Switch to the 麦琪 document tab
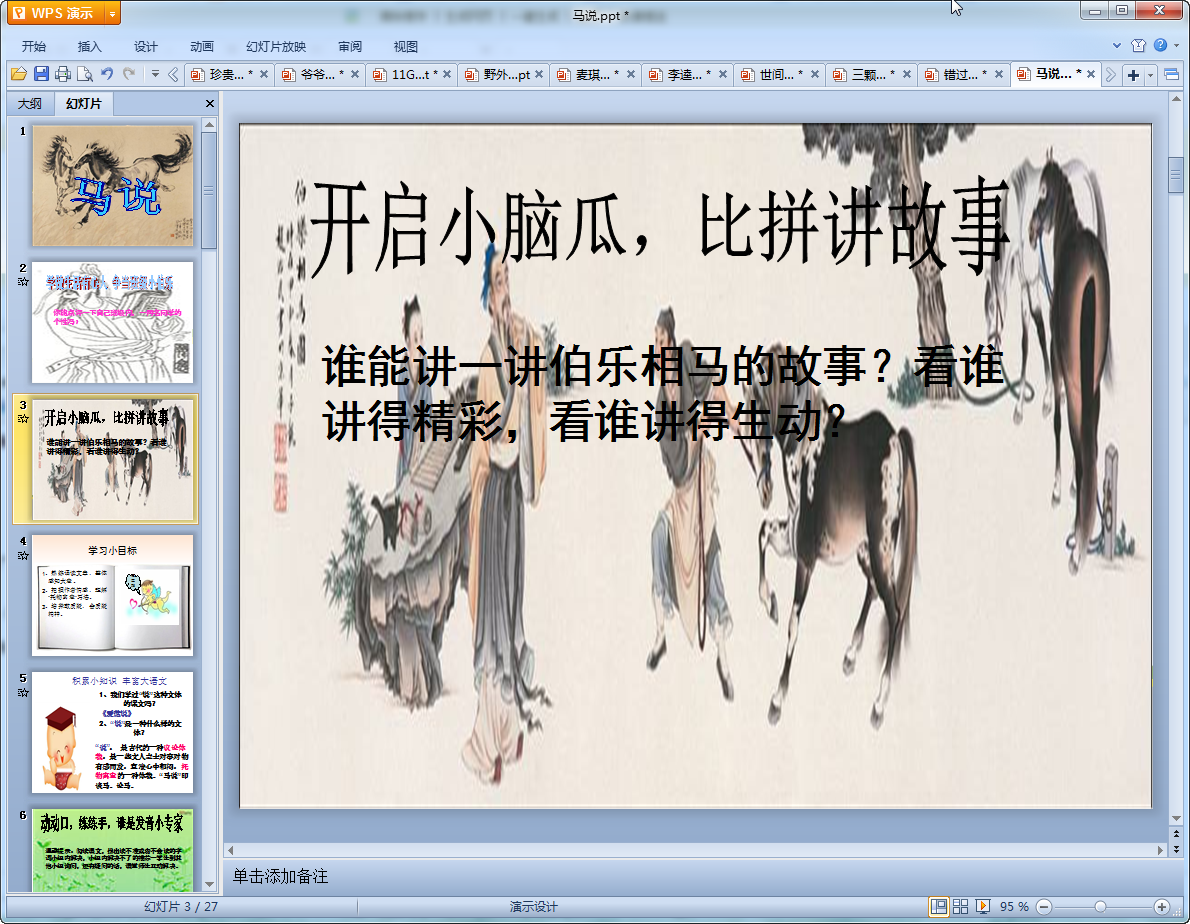Viewport: 1190px width, 924px height. click(596, 74)
